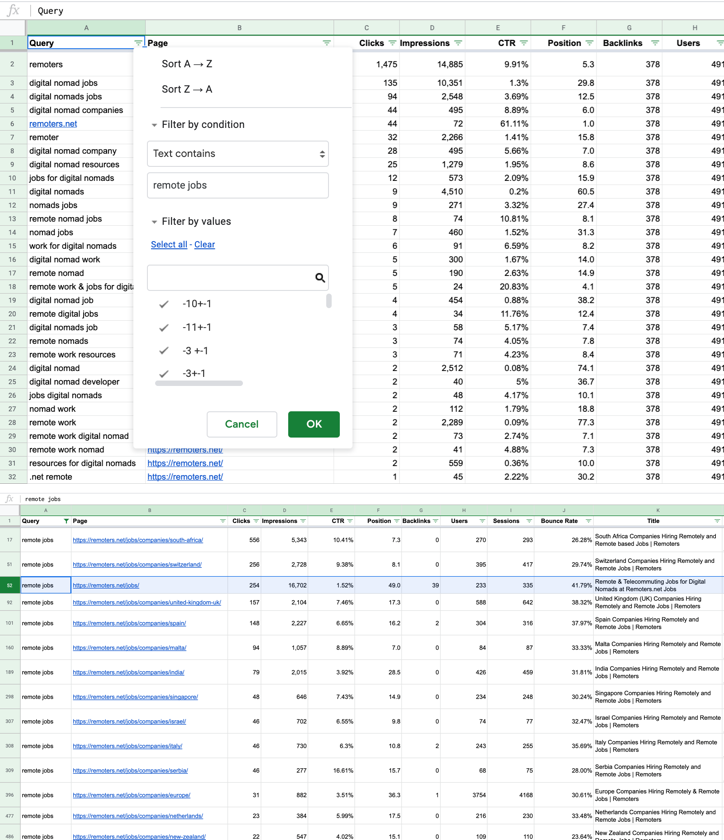Choose Sort A → Z

(x=187, y=64)
